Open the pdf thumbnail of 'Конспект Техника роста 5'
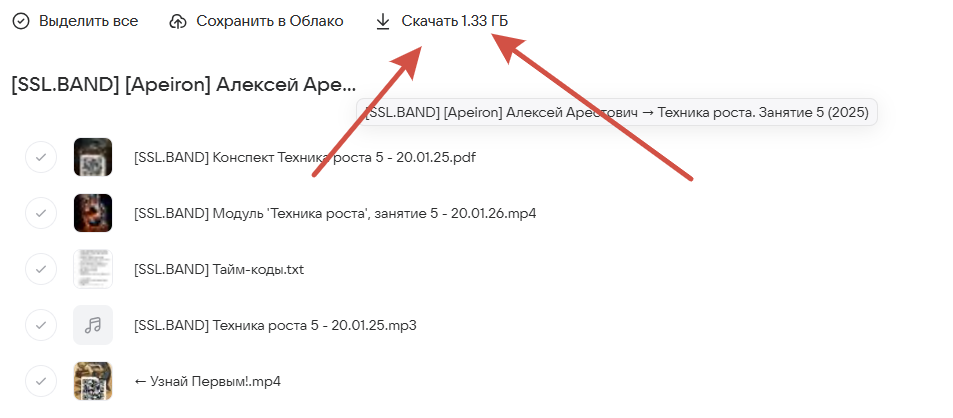953x418 pixels. tap(93, 157)
